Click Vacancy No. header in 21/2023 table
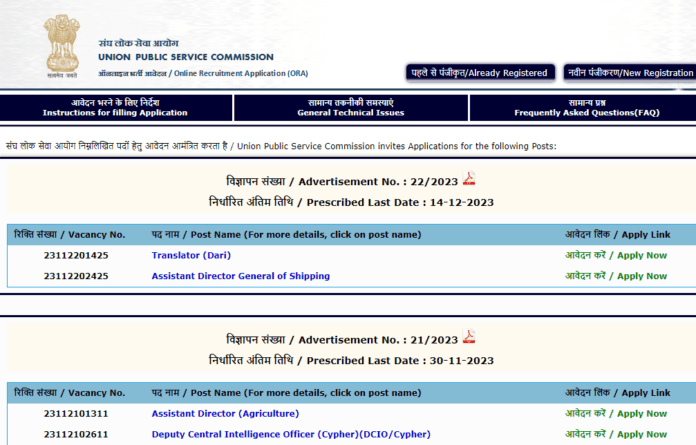The height and width of the screenshot is (445, 696). click(x=70, y=393)
